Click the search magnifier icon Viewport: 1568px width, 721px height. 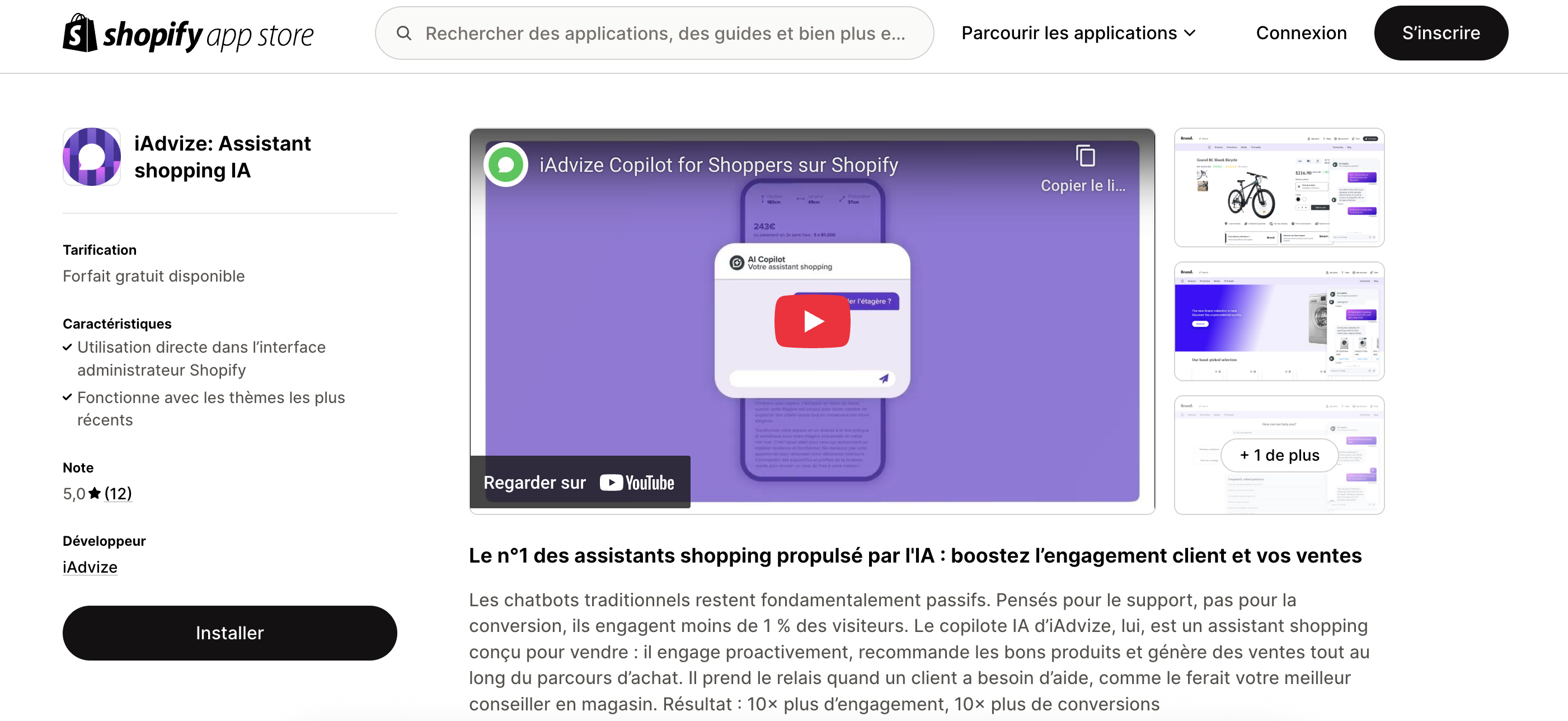coord(403,33)
